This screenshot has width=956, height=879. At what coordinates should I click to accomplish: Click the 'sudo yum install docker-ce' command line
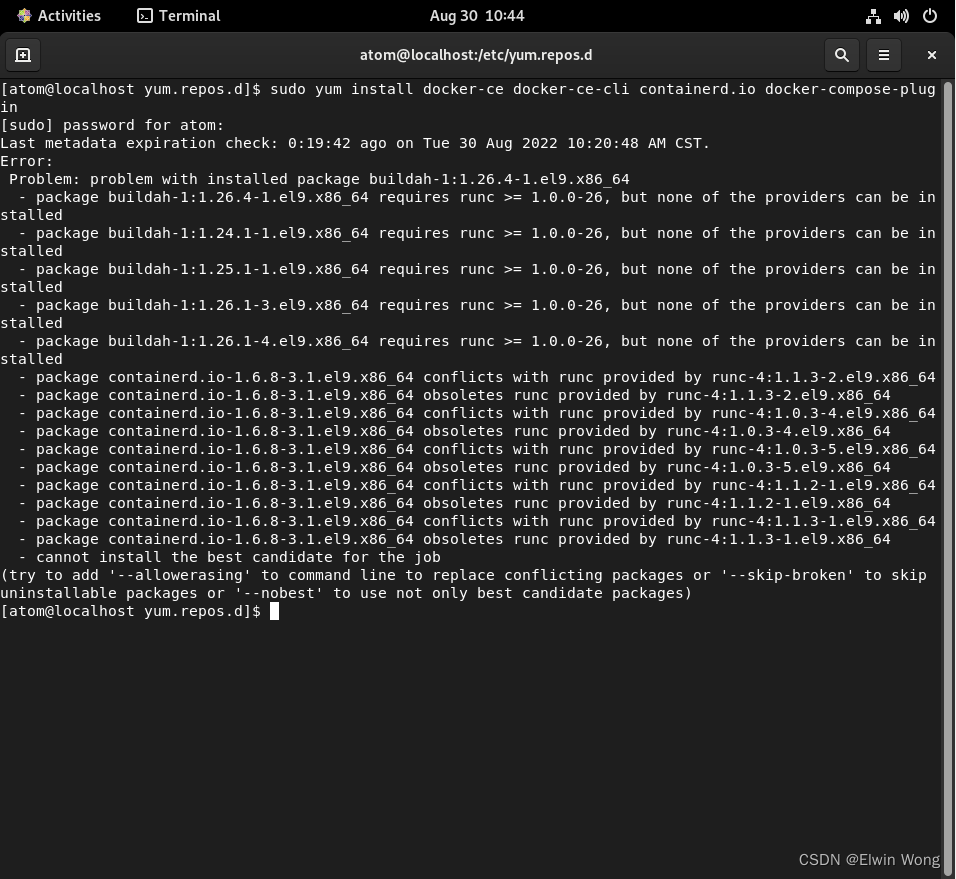(468, 98)
